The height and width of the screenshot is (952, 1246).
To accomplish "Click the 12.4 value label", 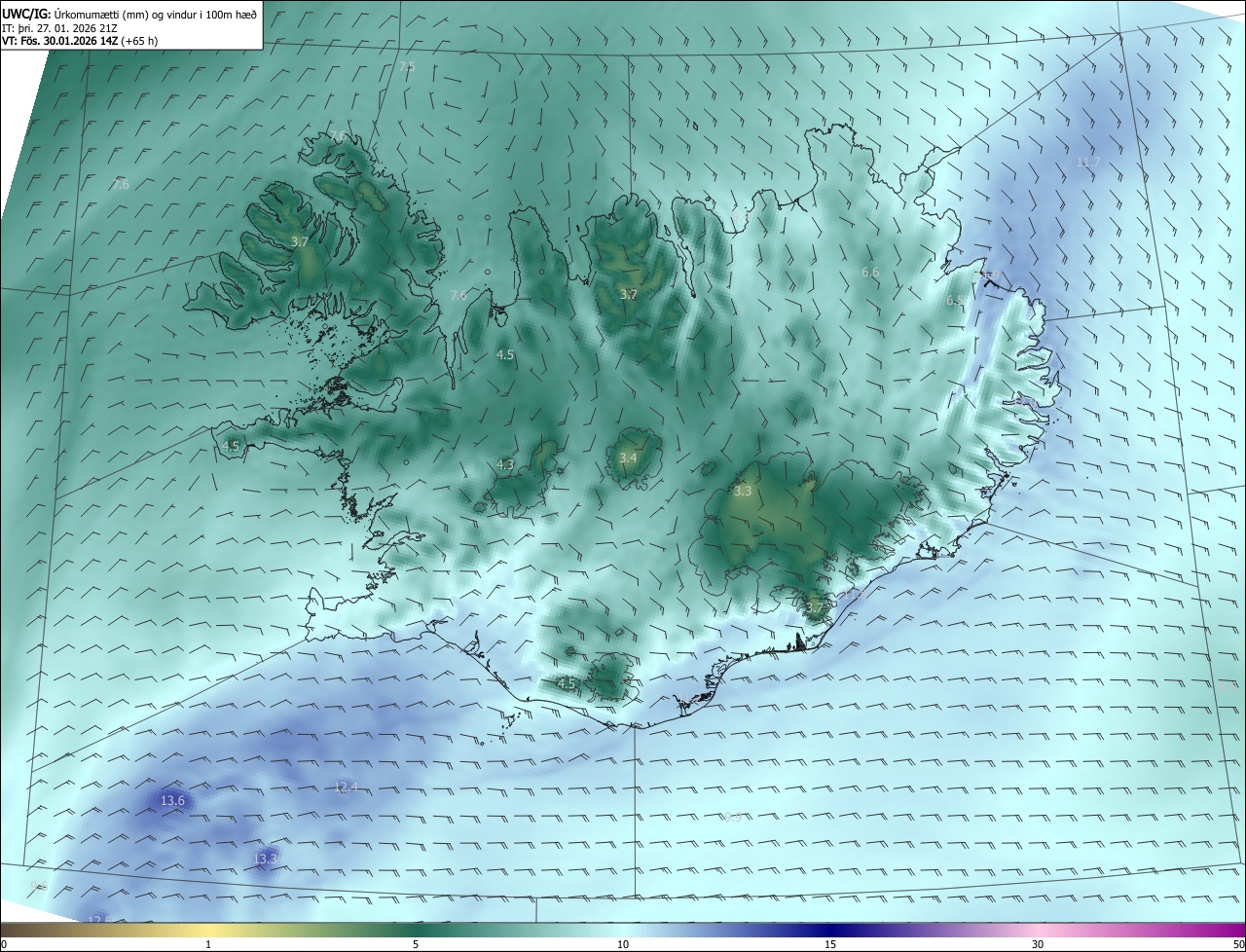I will point(346,787).
